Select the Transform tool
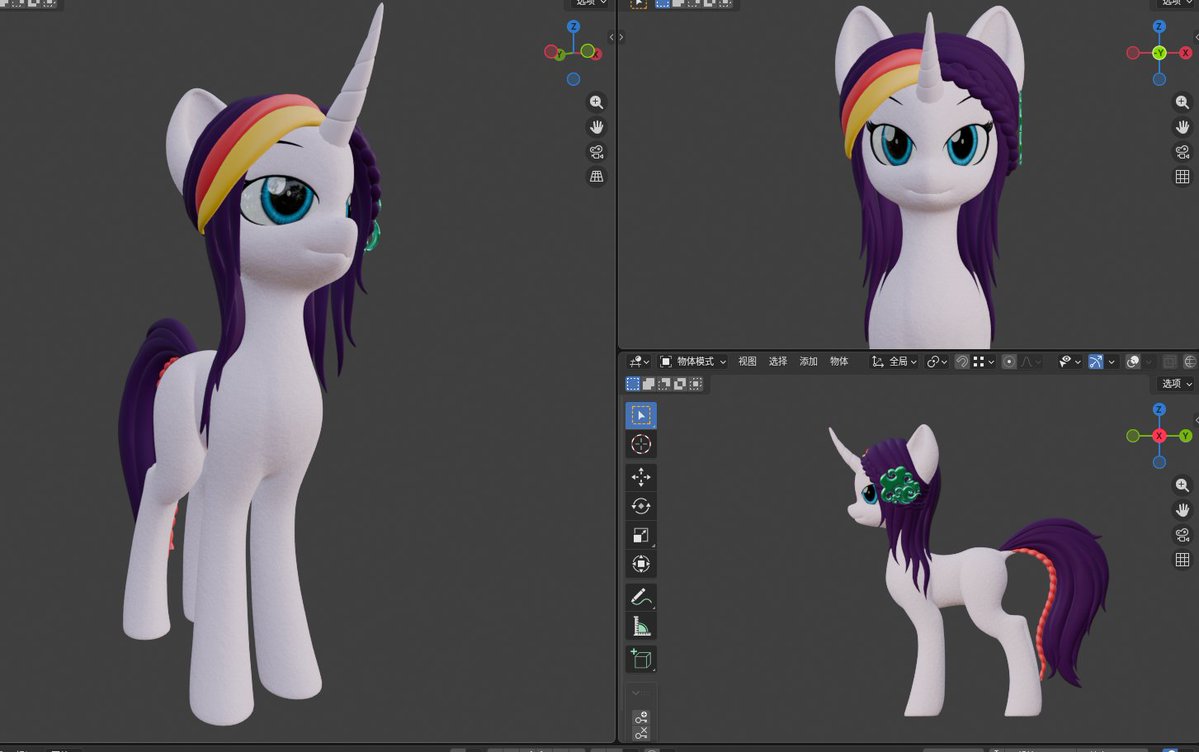Screen dimensions: 1199x752 641,564
